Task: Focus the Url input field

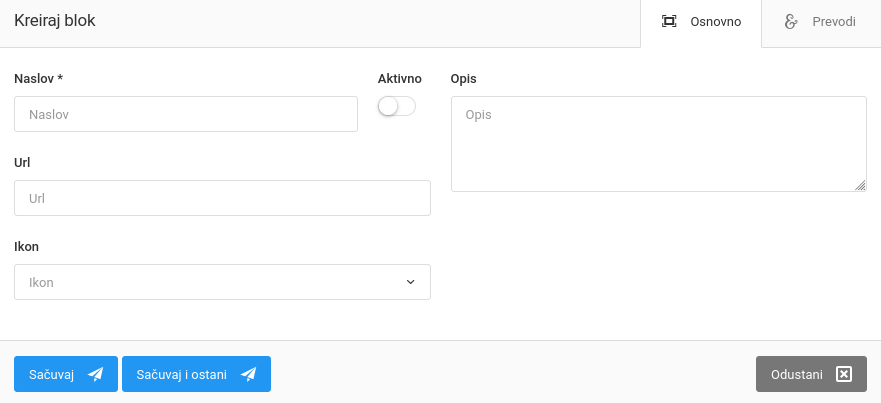Action: (x=222, y=198)
